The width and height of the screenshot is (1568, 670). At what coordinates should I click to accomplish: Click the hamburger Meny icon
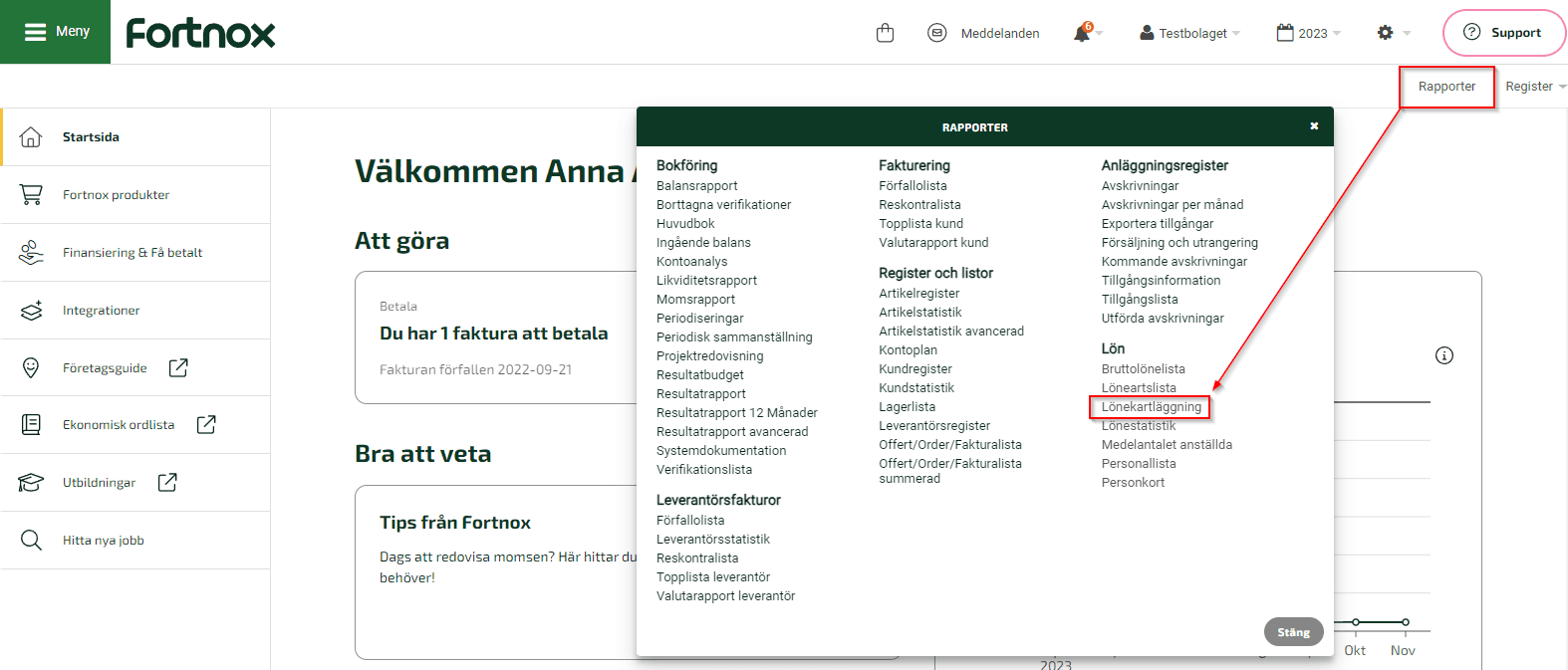tap(36, 32)
